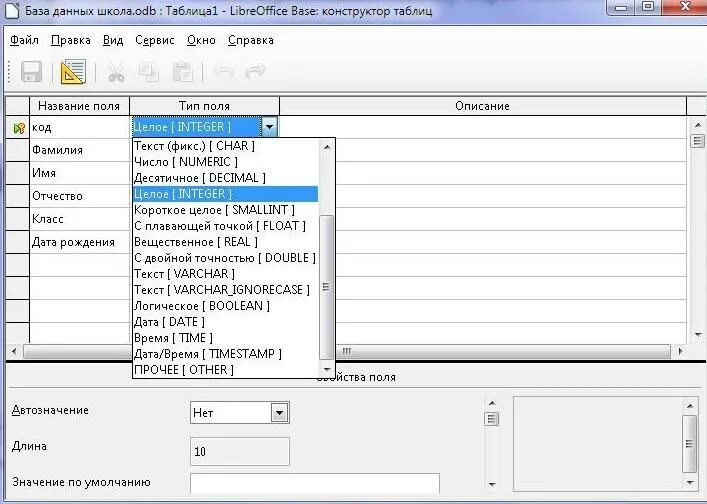Click the Описание column header
The image size is (707, 504).
tap(482, 106)
